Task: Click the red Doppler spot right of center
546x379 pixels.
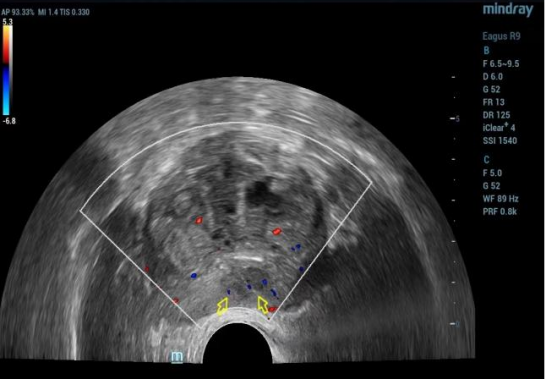Action: pyautogui.click(x=277, y=231)
